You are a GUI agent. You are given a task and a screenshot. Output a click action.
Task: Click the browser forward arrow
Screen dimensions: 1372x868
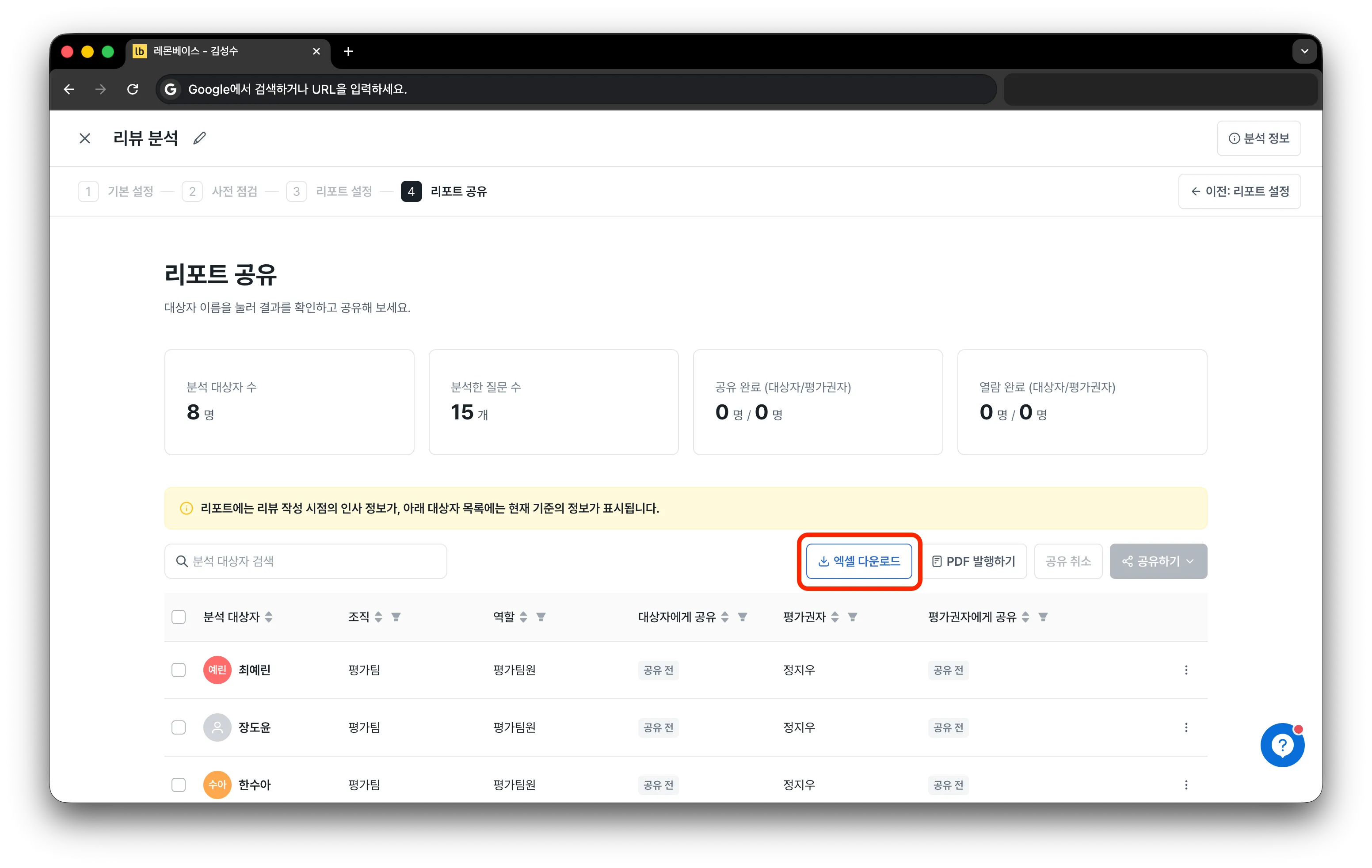pyautogui.click(x=101, y=89)
